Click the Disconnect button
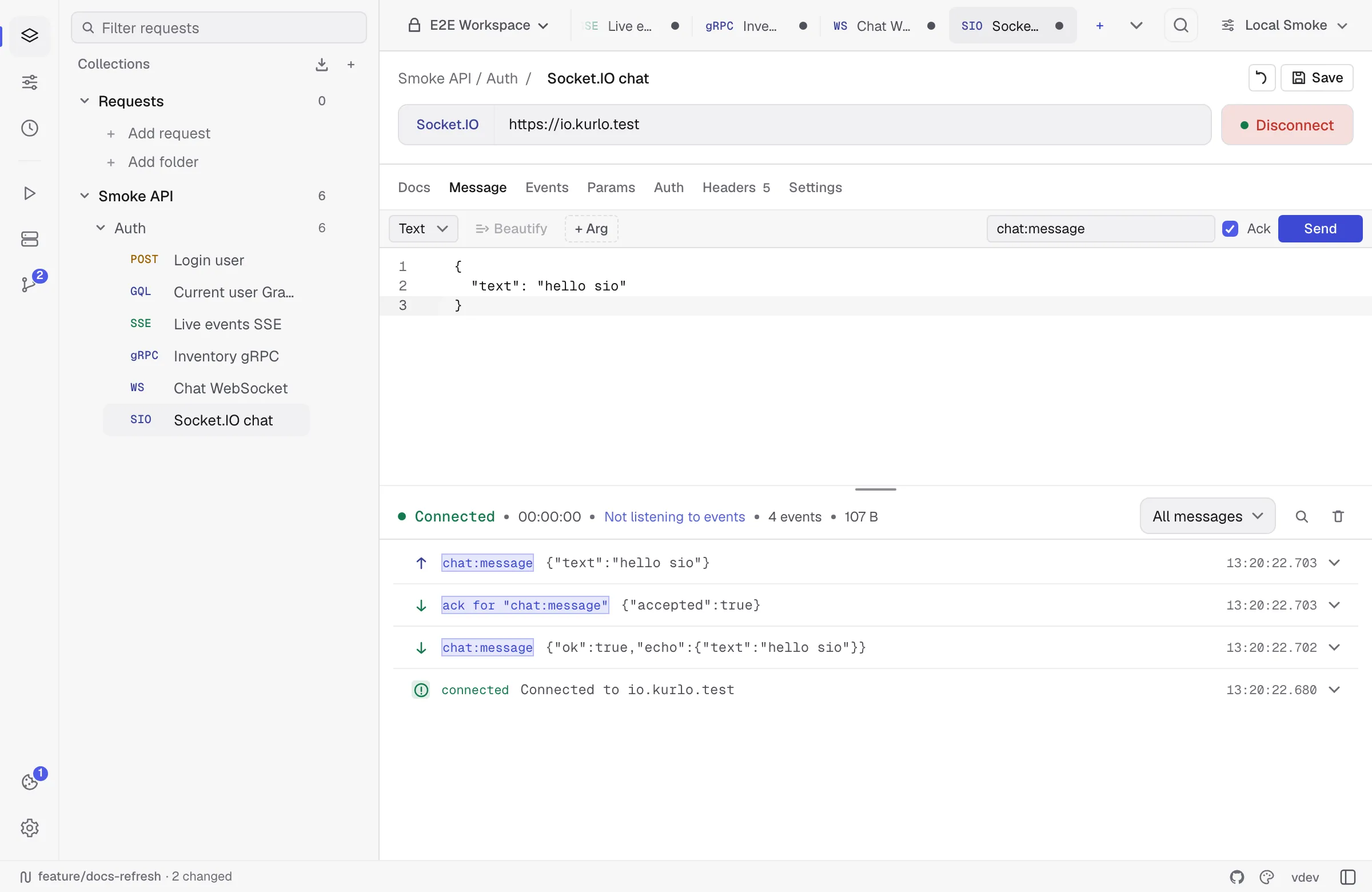 (x=1287, y=125)
